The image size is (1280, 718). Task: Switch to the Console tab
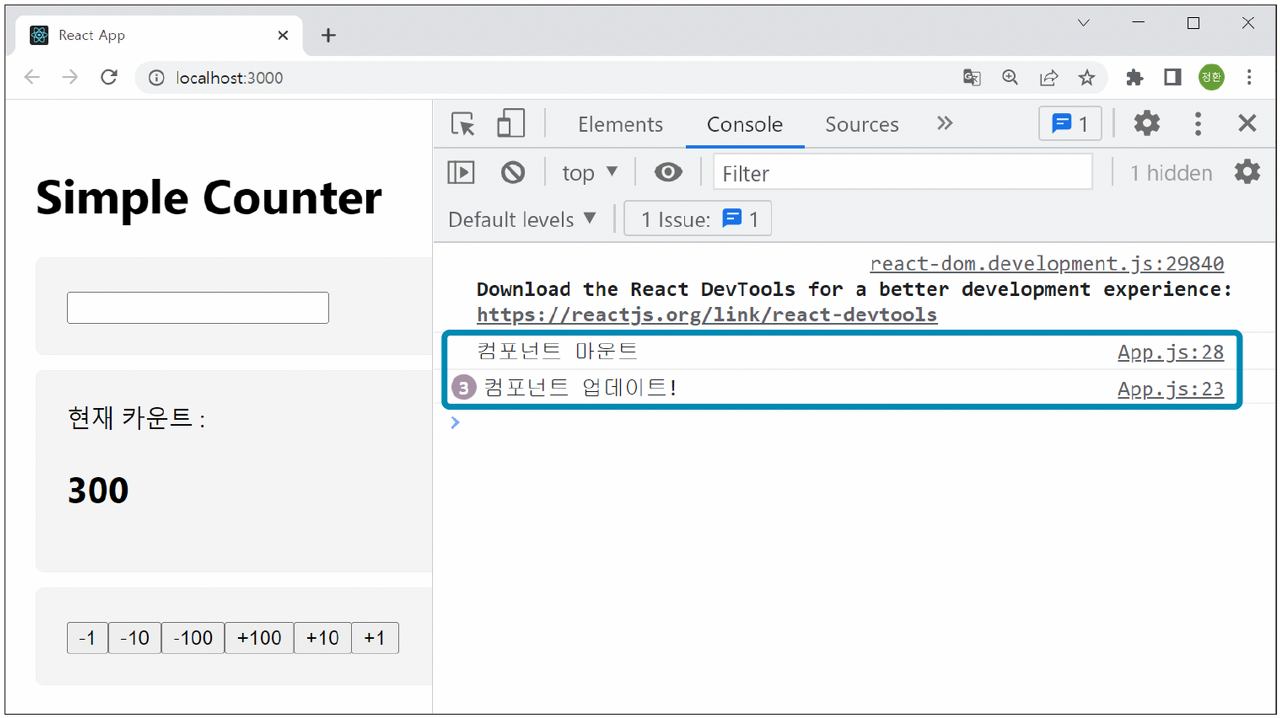[x=745, y=124]
